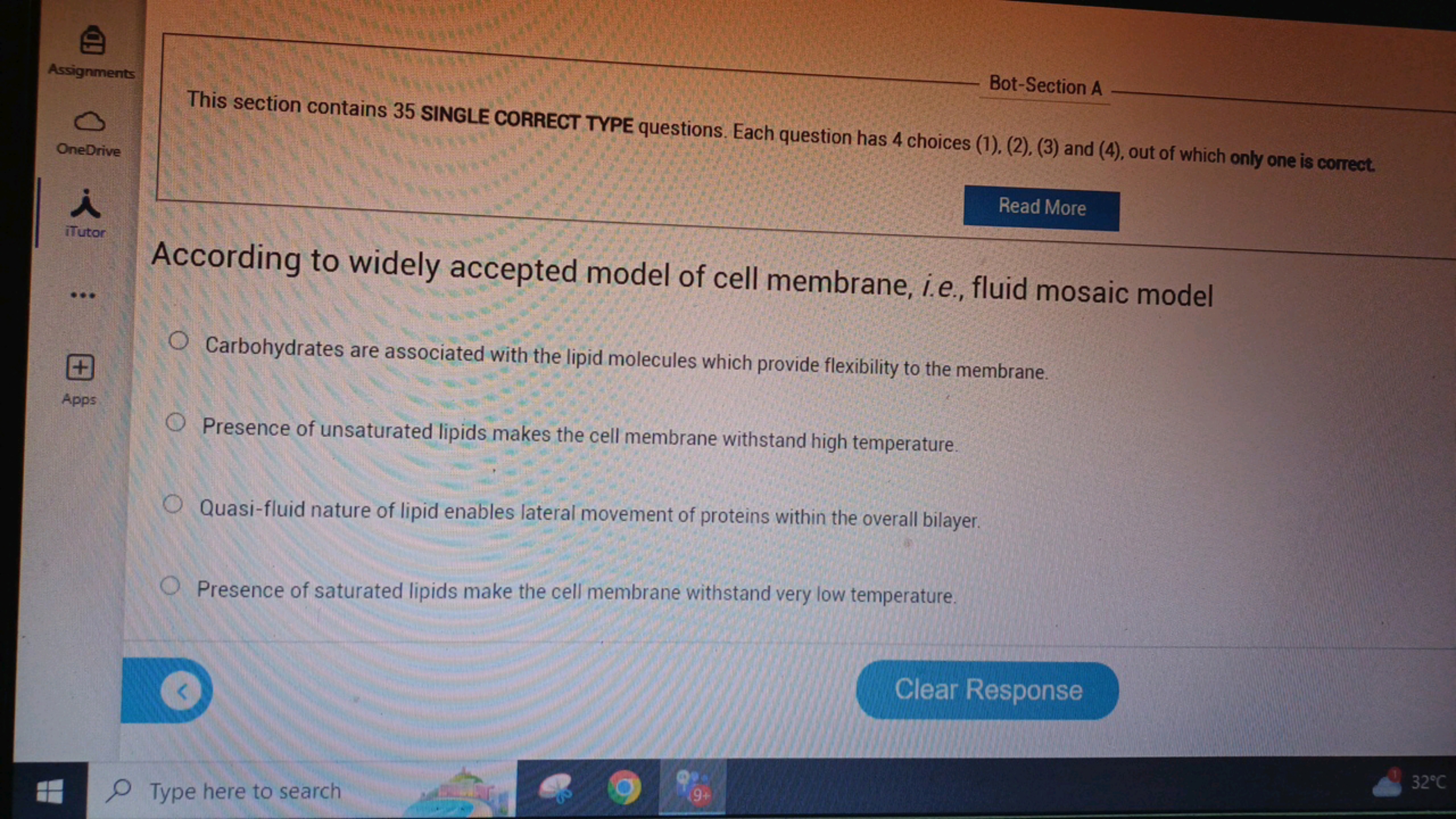Click the previous navigation arrow
1456x819 pixels.
tap(183, 690)
